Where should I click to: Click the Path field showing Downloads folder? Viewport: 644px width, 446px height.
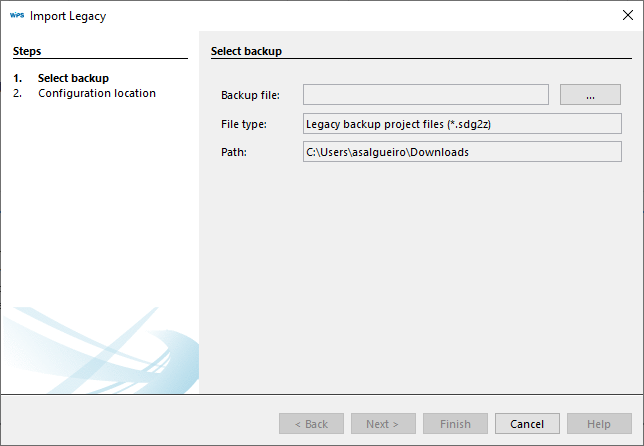click(462, 152)
